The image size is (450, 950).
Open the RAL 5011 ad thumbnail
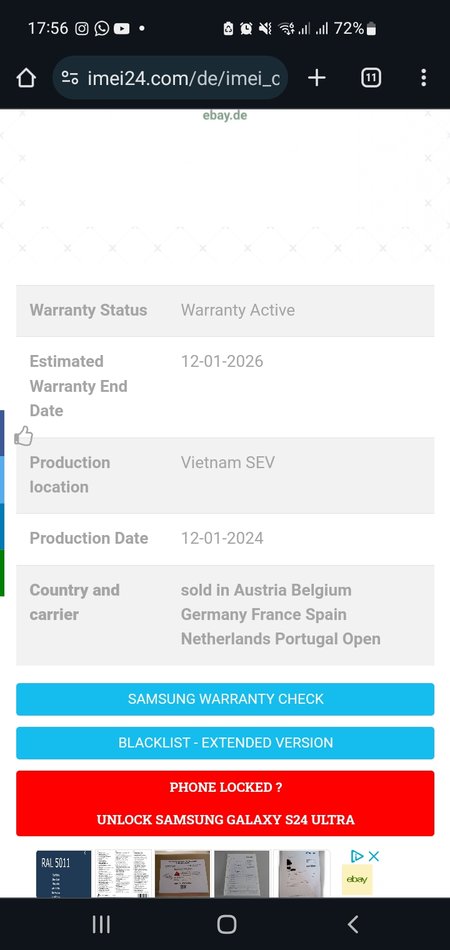tap(64, 874)
